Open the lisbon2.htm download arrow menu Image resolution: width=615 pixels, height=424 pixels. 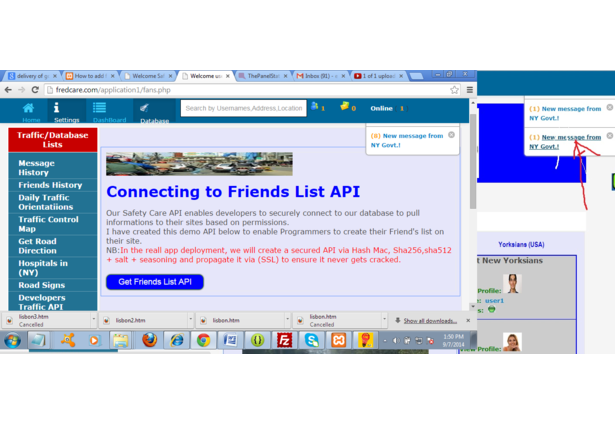click(x=190, y=319)
